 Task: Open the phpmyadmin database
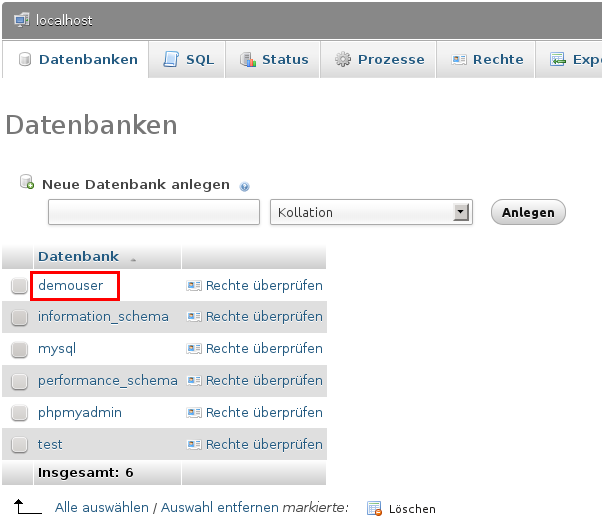click(80, 413)
